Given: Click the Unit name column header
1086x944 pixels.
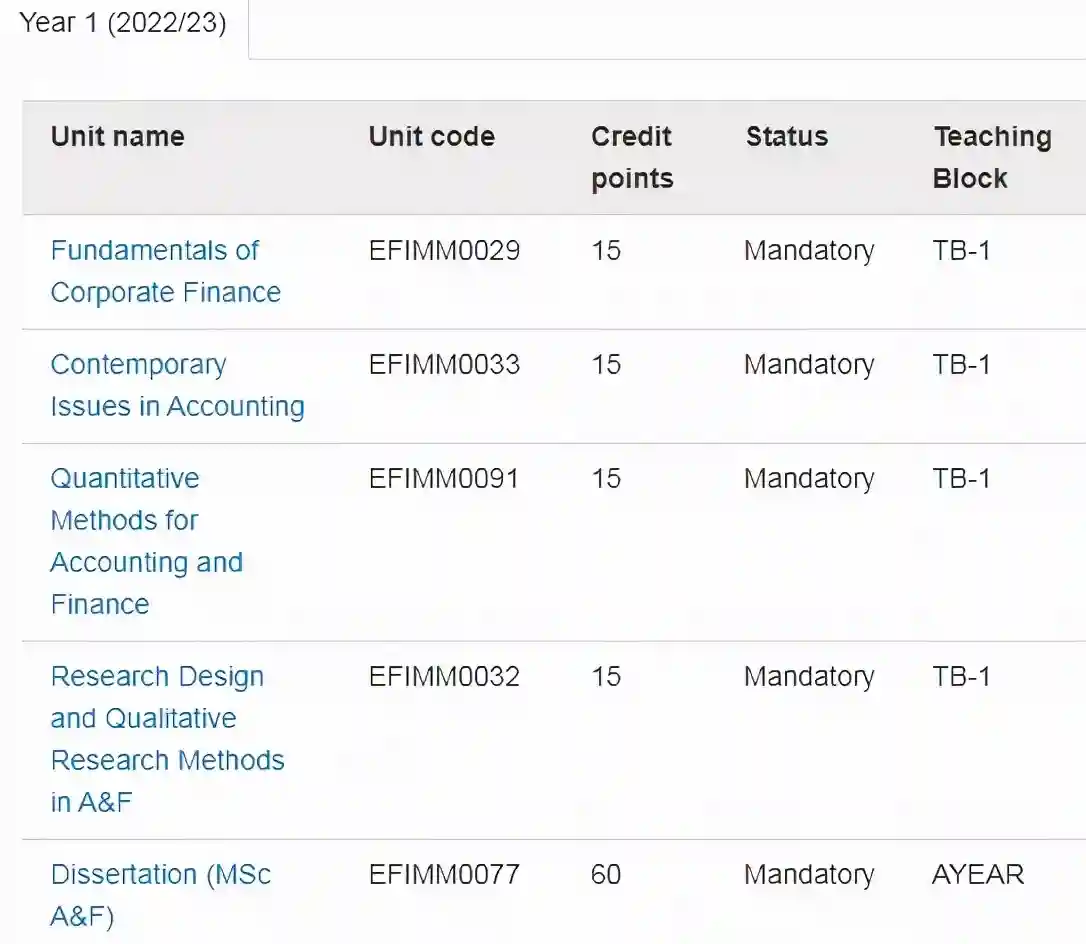Looking at the screenshot, I should [x=118, y=136].
